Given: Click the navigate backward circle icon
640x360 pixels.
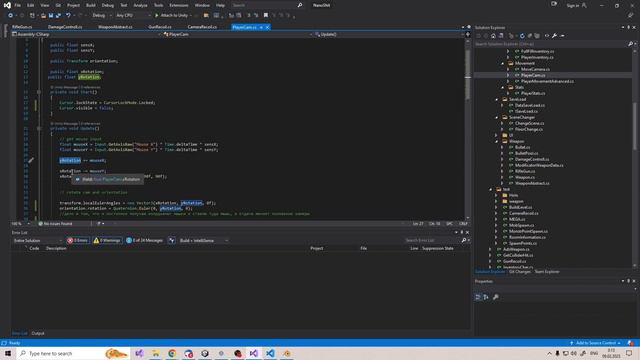Looking at the screenshot, I should (x=10, y=16).
